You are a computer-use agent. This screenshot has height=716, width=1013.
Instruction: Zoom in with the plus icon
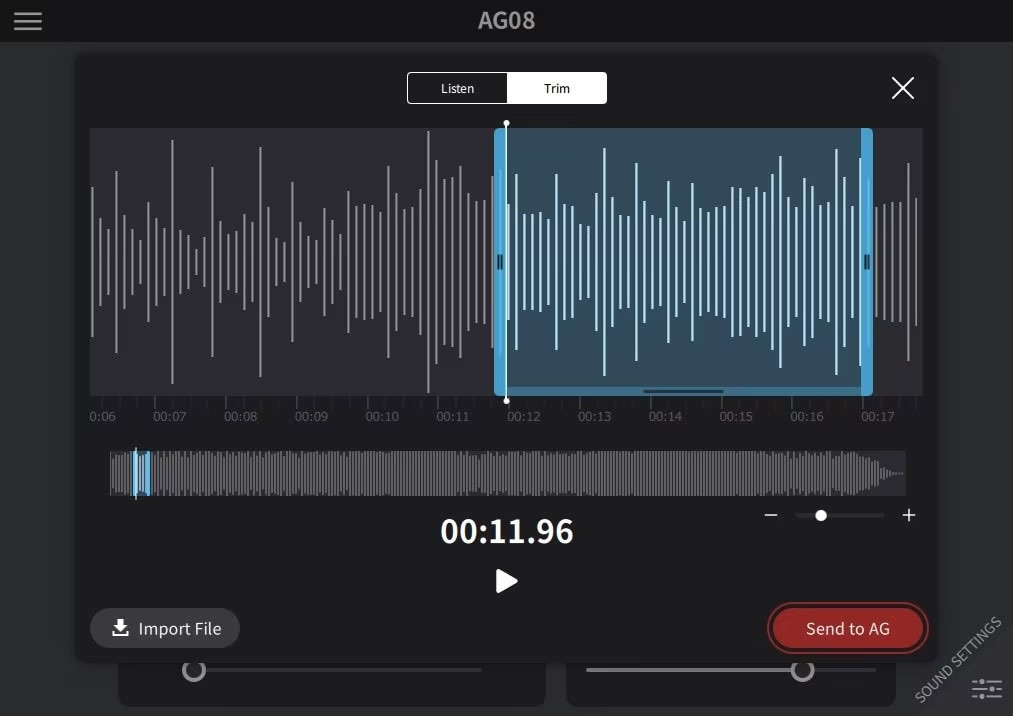coord(908,515)
